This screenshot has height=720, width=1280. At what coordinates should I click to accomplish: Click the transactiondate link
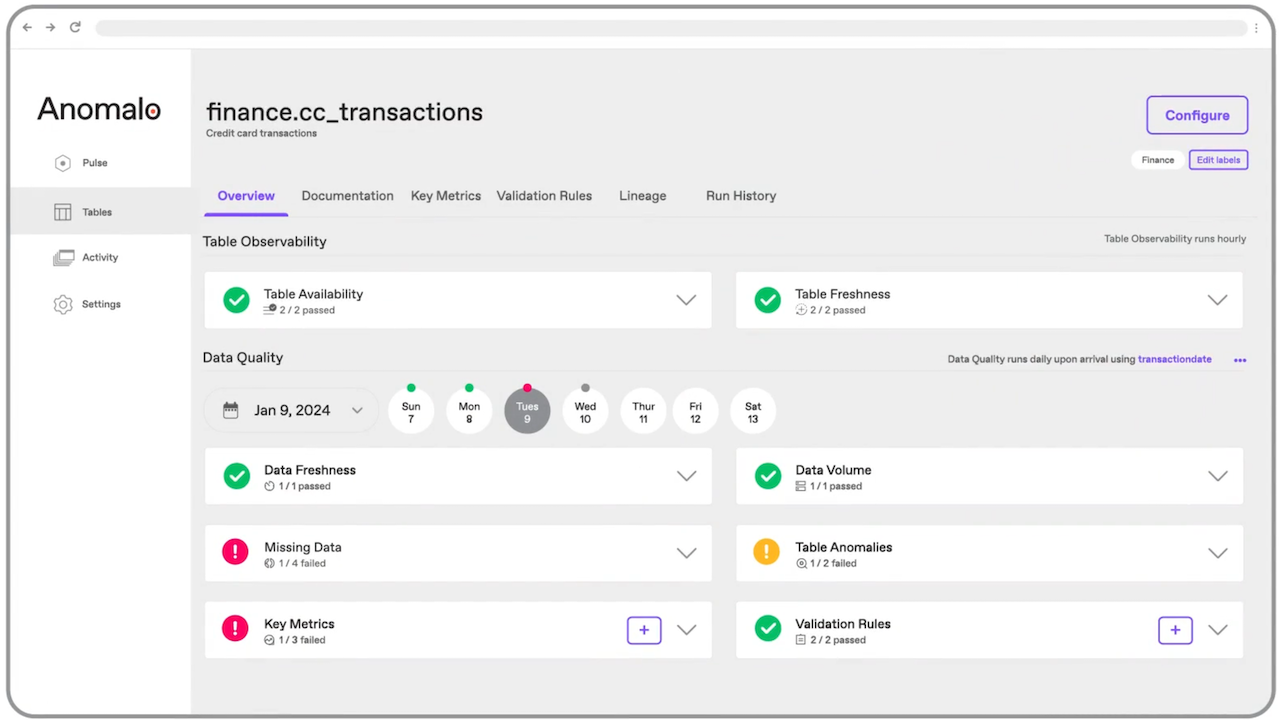(1174, 359)
